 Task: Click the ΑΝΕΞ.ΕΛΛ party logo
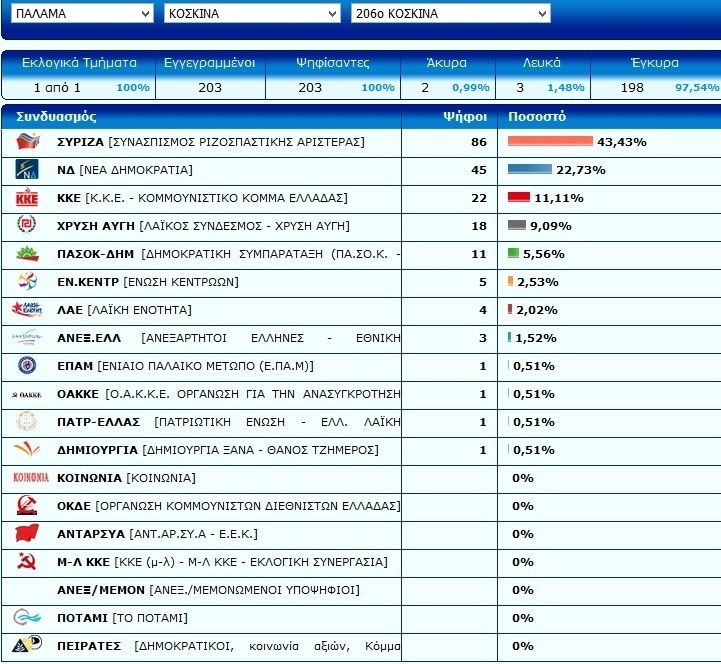27,337
